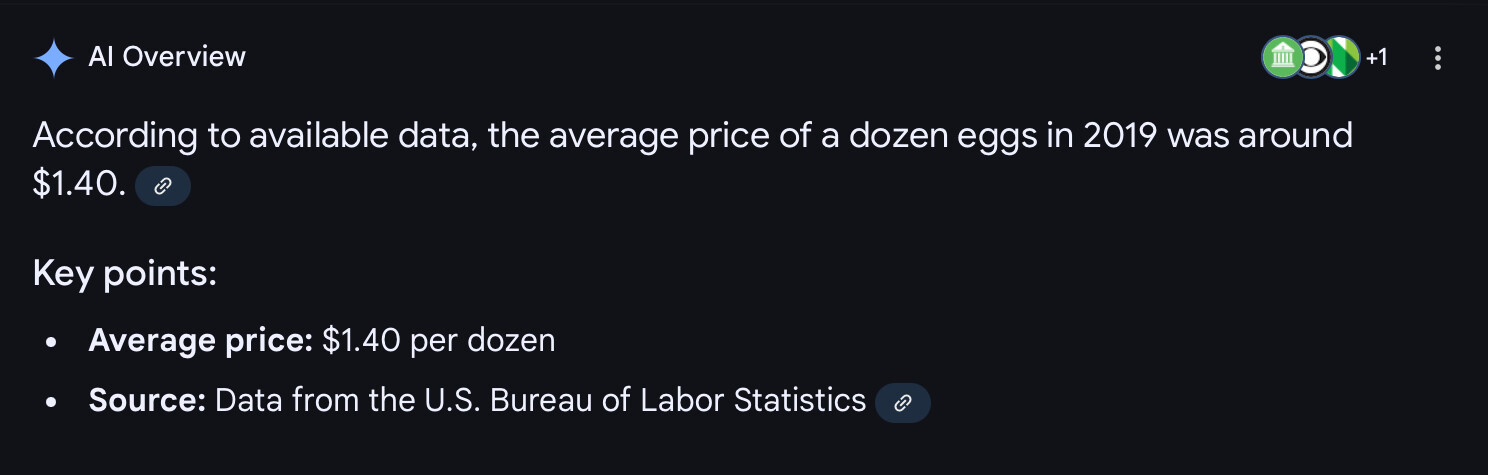1488x475 pixels.
Task: Click the Key points: heading
Action: point(125,273)
